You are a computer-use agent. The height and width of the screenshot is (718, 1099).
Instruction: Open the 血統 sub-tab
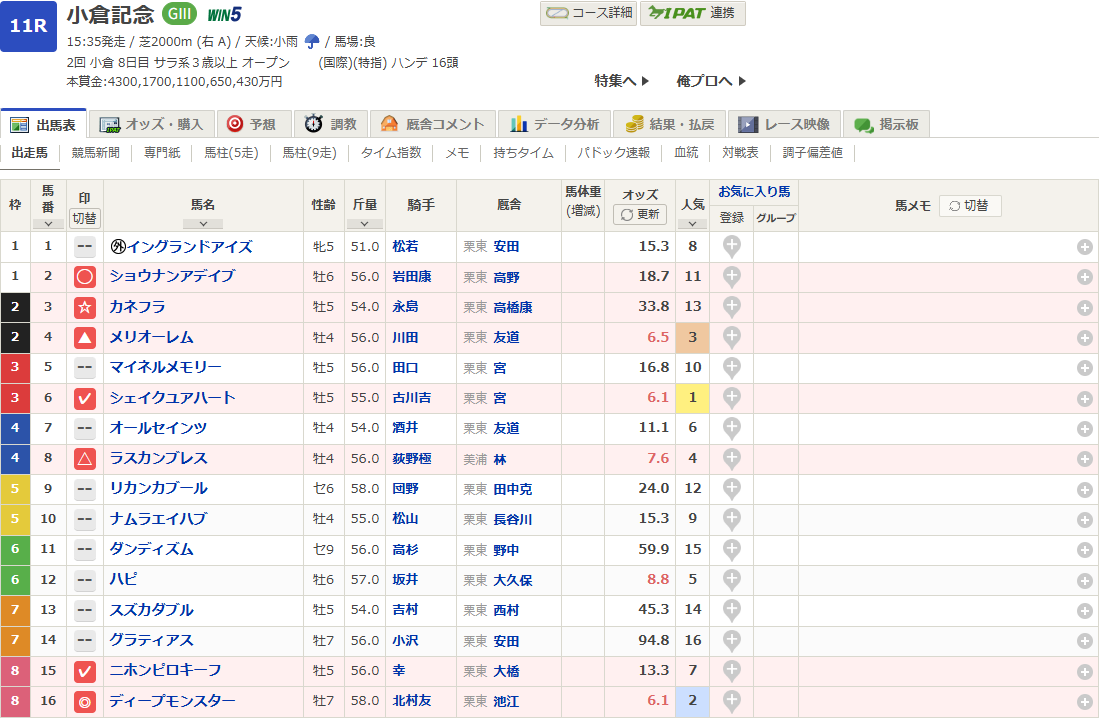(x=686, y=153)
